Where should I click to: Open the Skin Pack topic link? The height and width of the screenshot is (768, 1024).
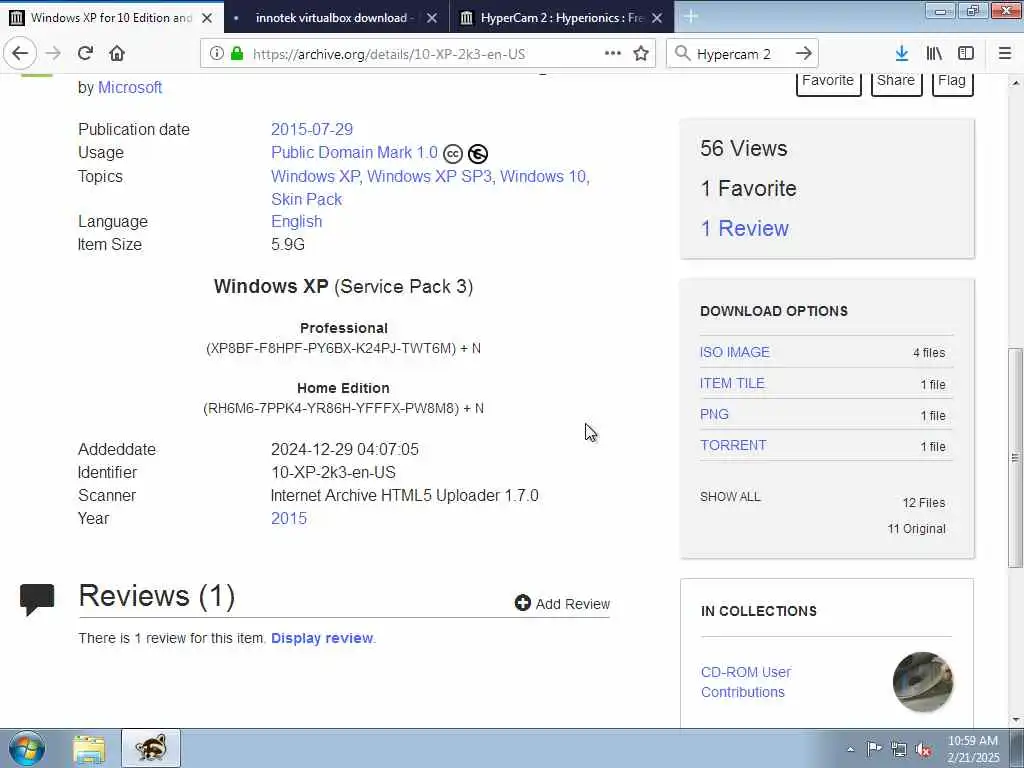click(306, 199)
